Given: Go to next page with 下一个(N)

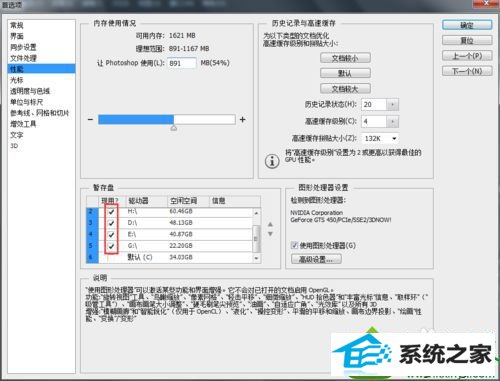Looking at the screenshot, I should (x=467, y=71).
